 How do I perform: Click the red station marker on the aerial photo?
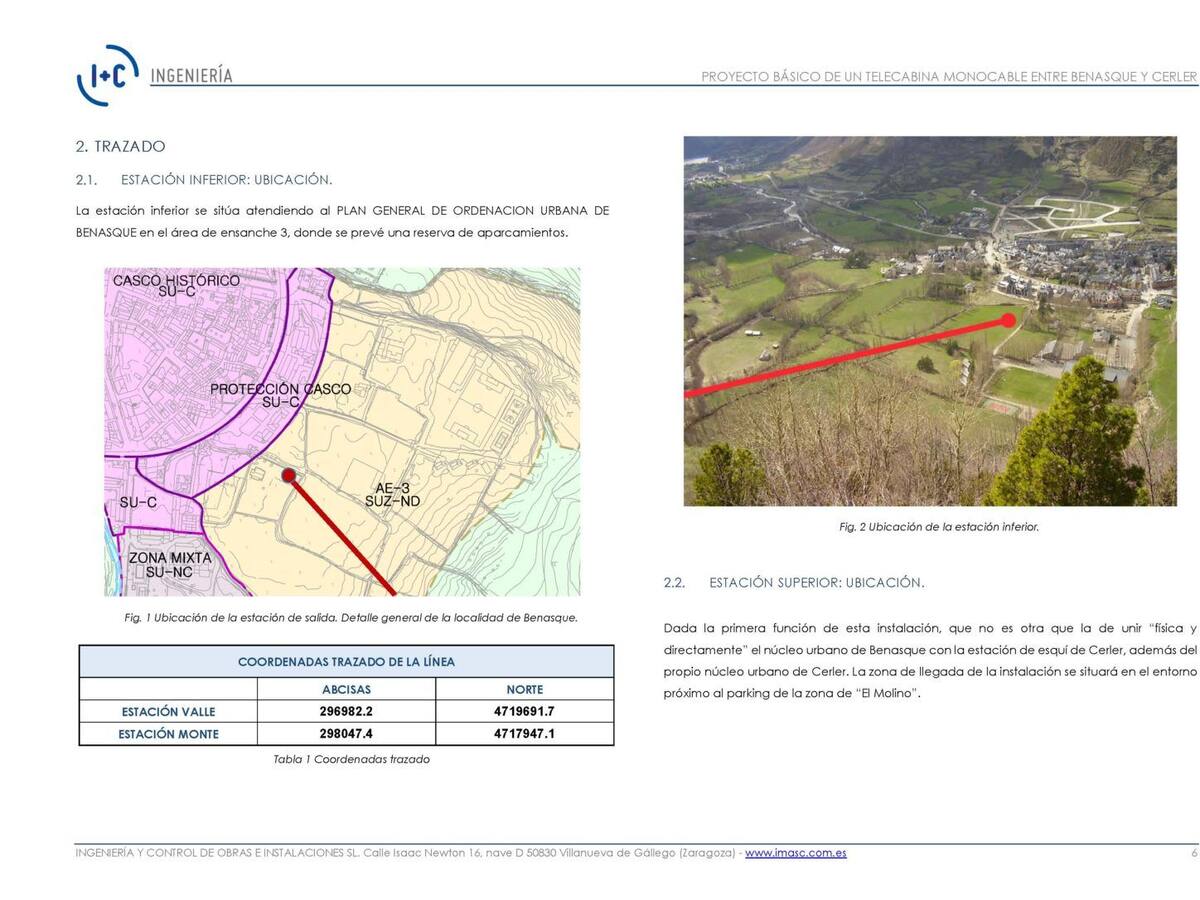pos(1008,320)
